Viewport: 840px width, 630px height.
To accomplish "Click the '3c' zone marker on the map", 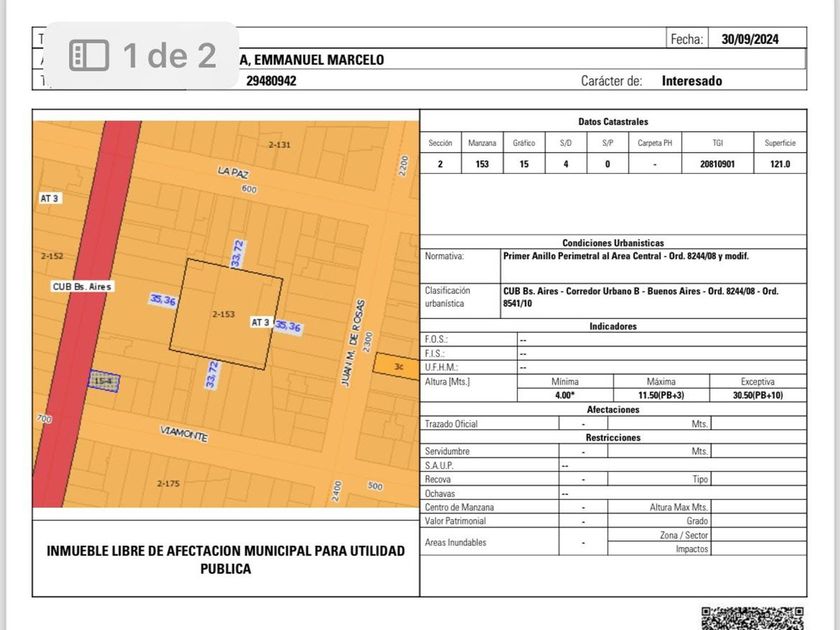I will point(398,366).
